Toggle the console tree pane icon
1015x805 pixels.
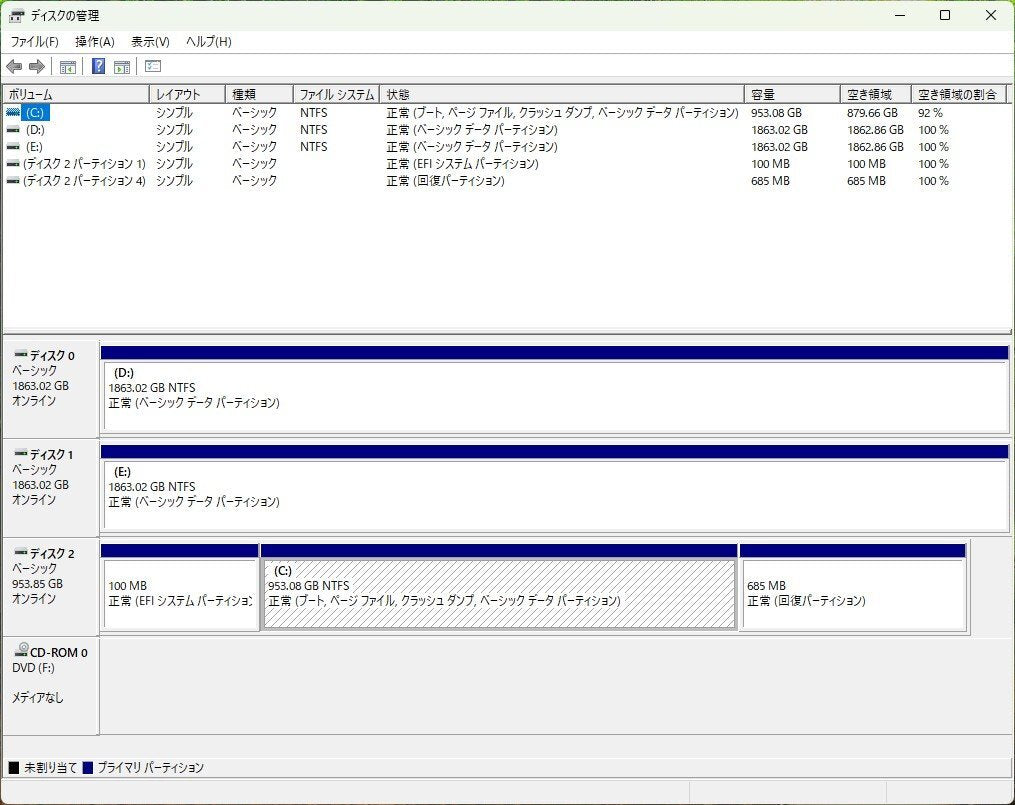[x=68, y=67]
